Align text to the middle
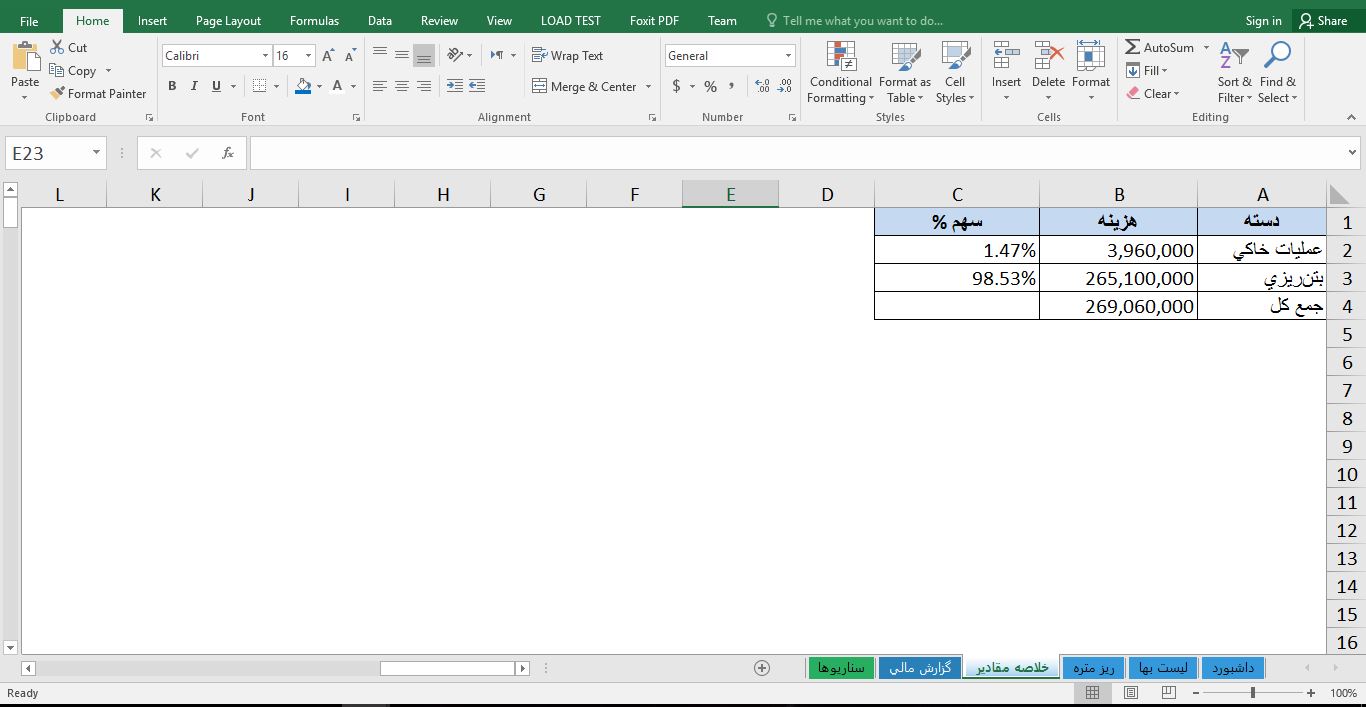The image size is (1366, 707). 402,54
